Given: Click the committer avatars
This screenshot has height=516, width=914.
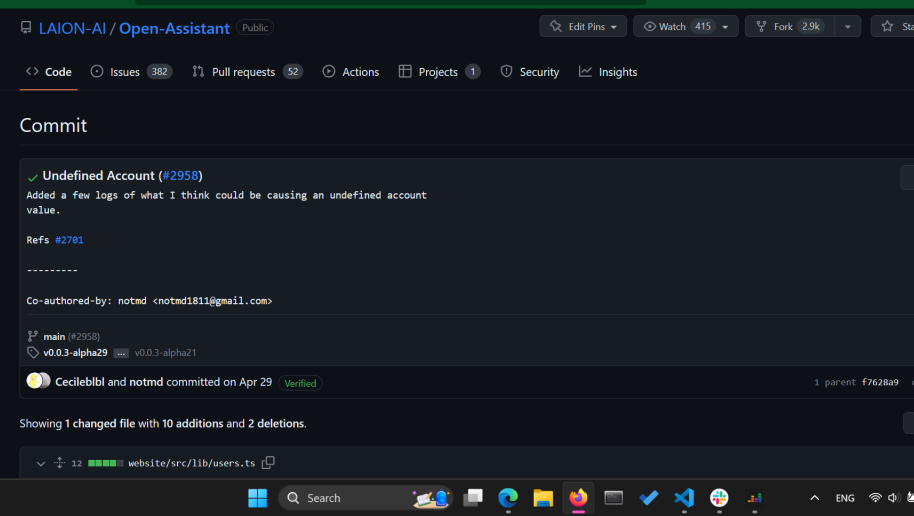Looking at the screenshot, I should tap(38, 381).
